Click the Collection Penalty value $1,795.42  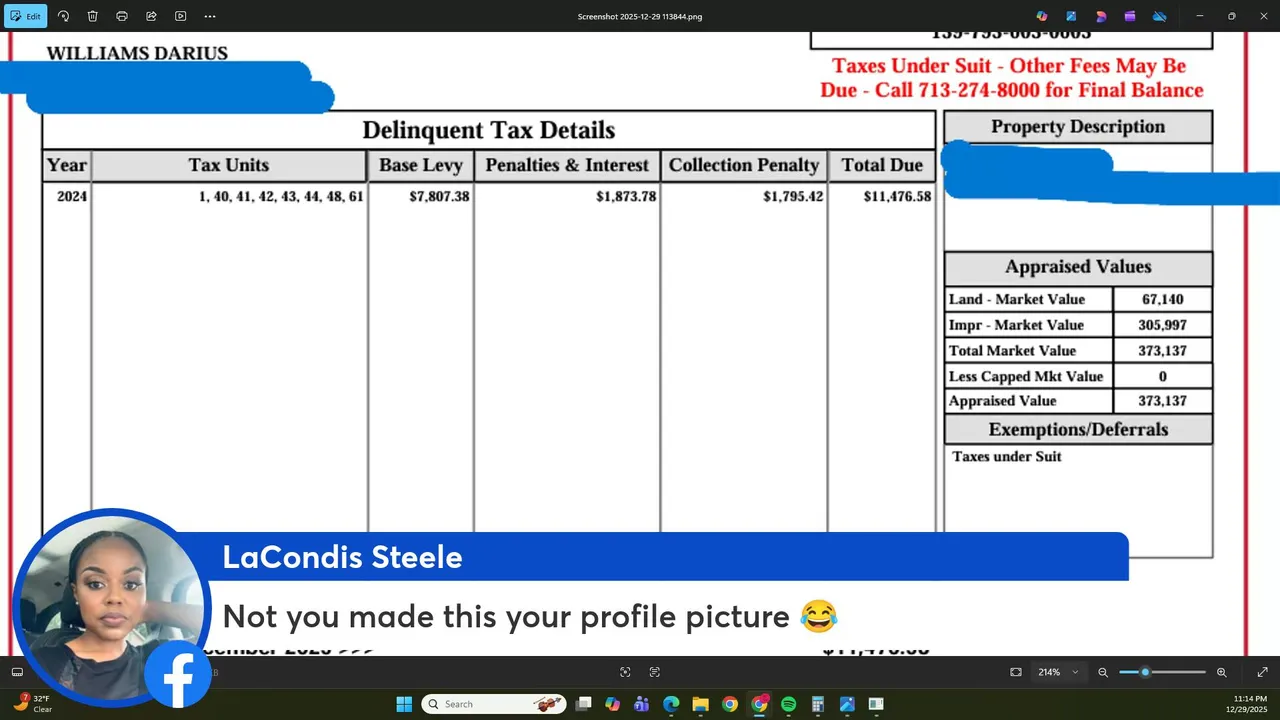793,197
